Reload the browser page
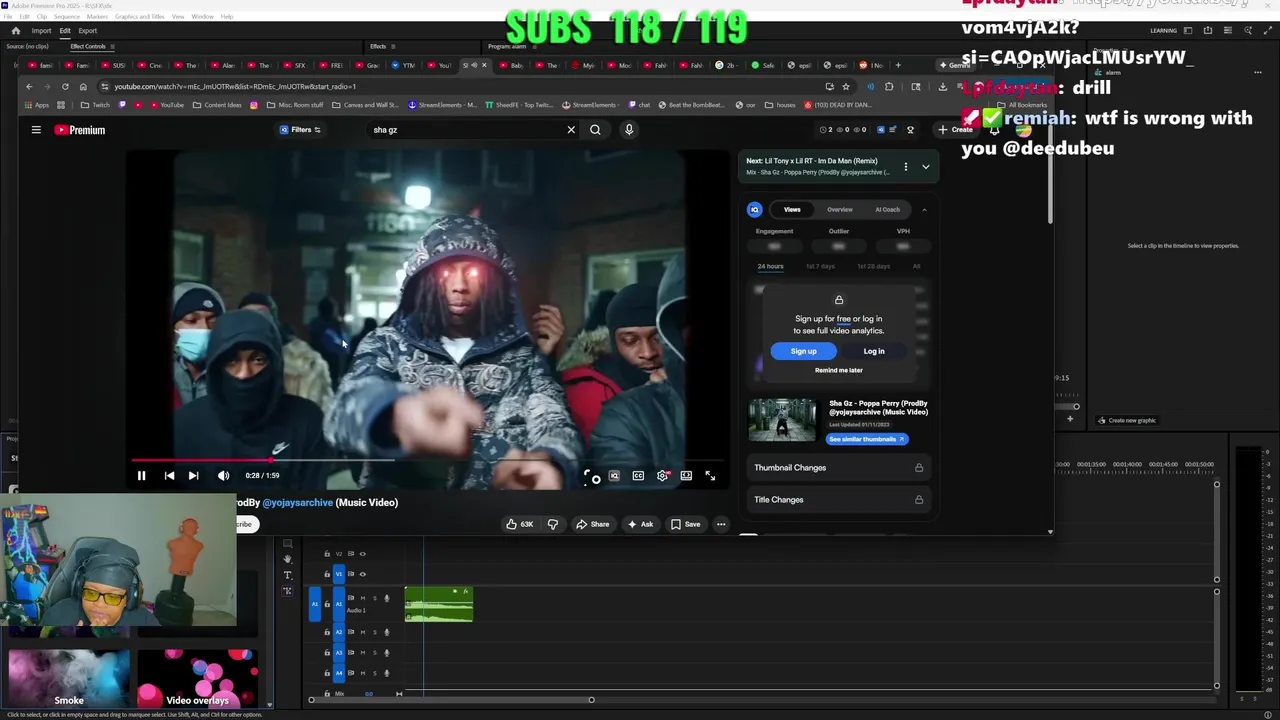This screenshot has height=720, width=1280. point(65,86)
